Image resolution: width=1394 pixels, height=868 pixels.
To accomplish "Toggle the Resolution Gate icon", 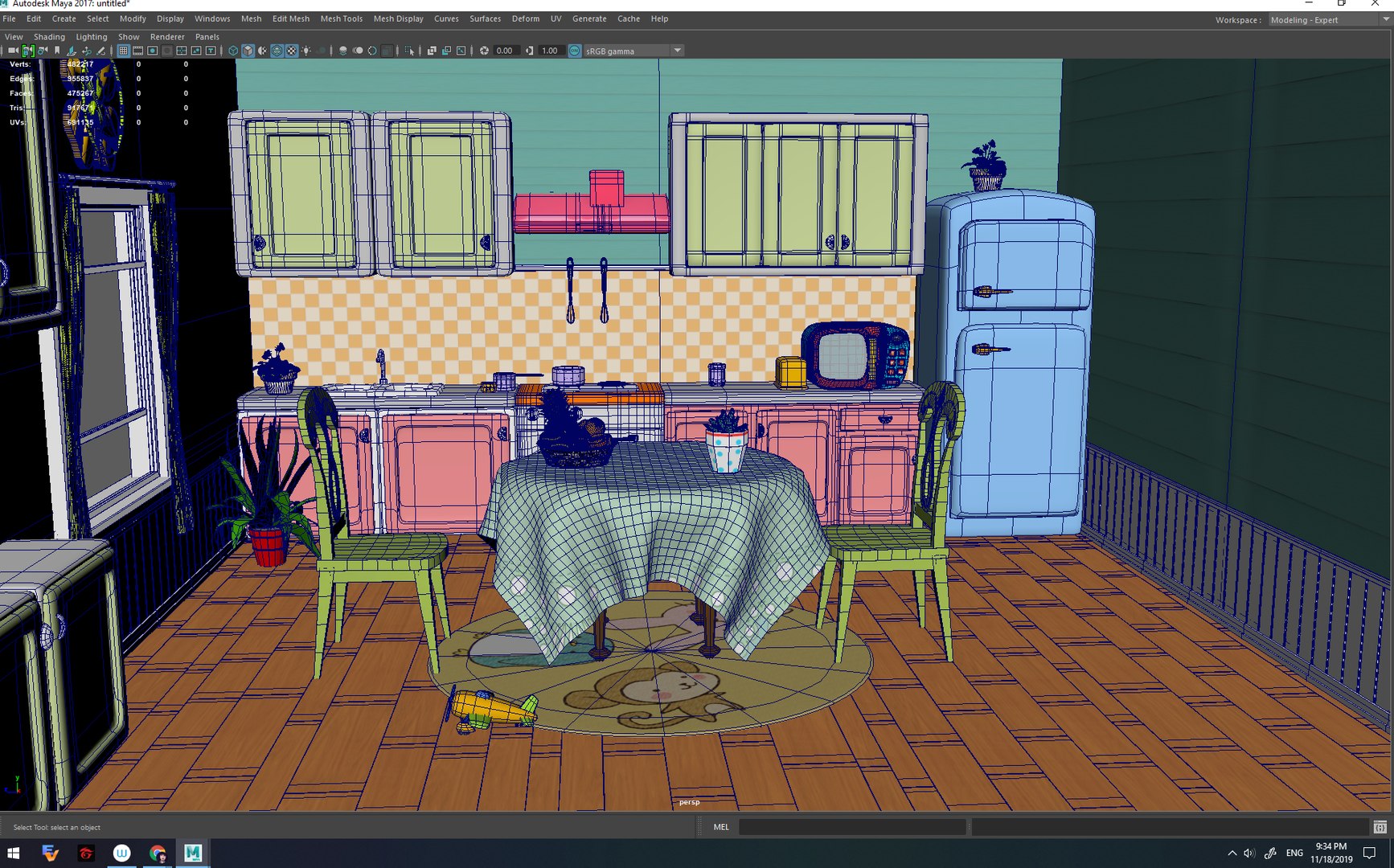I will [152, 51].
